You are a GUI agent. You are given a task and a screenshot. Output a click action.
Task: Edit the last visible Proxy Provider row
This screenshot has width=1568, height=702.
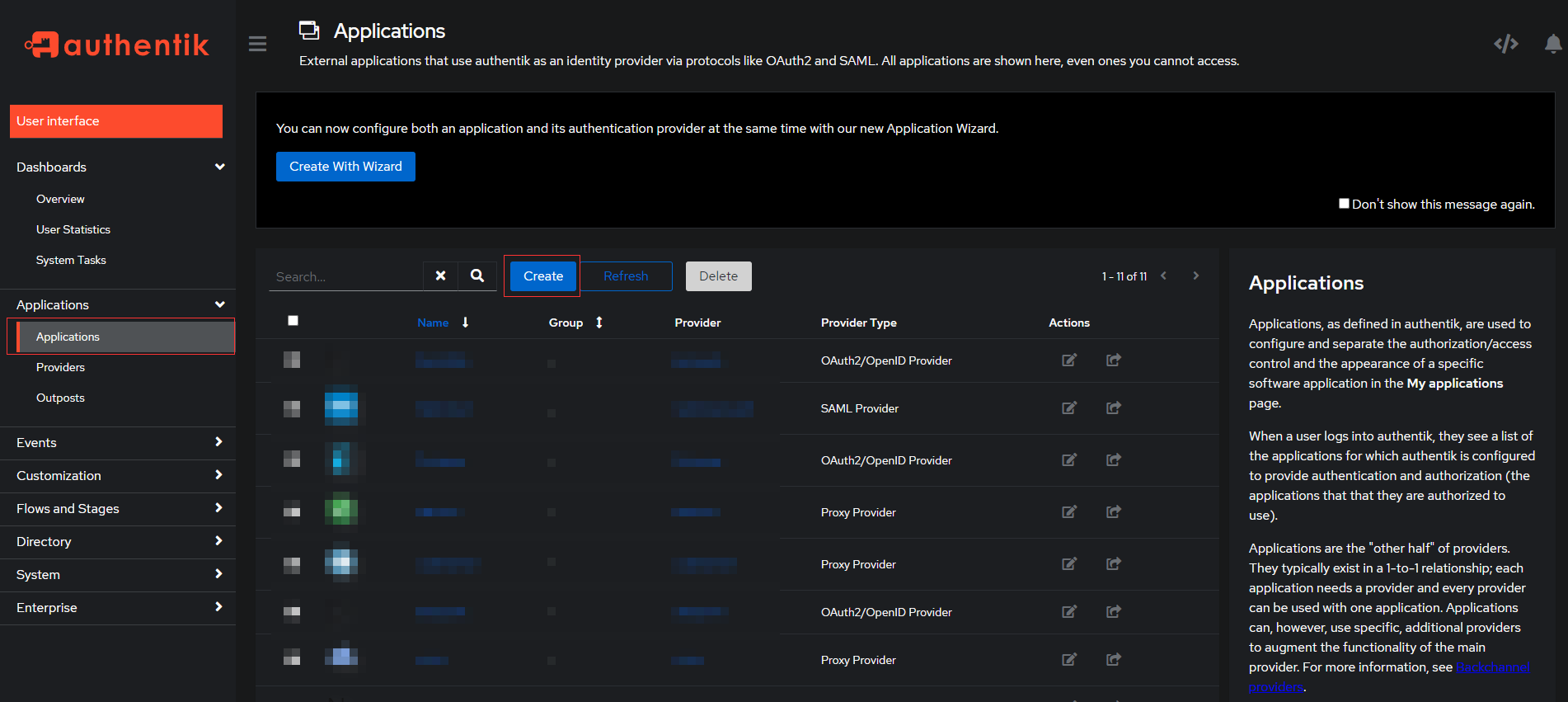pos(1069,659)
